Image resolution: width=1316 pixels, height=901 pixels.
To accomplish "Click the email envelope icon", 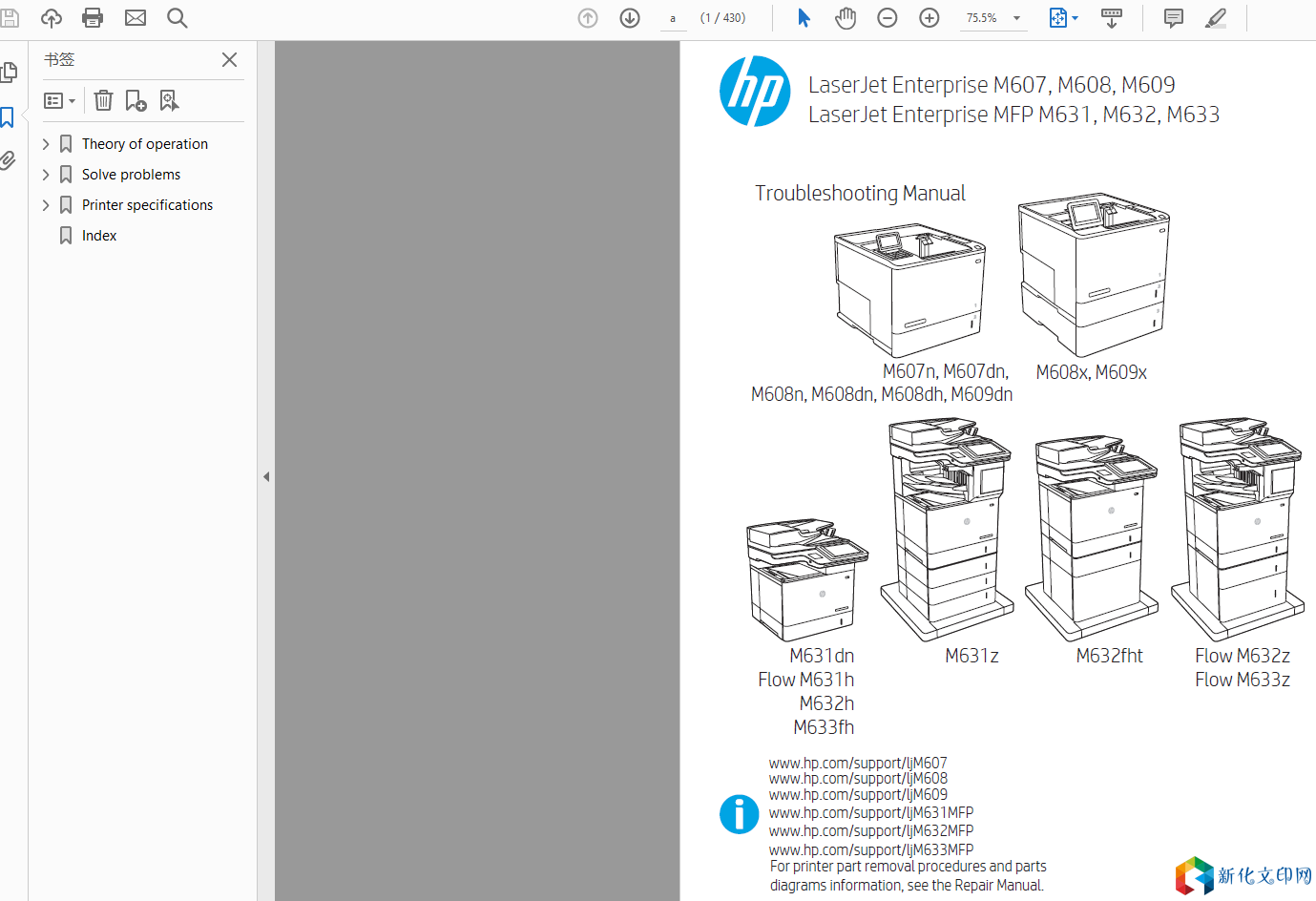I will 136,18.
